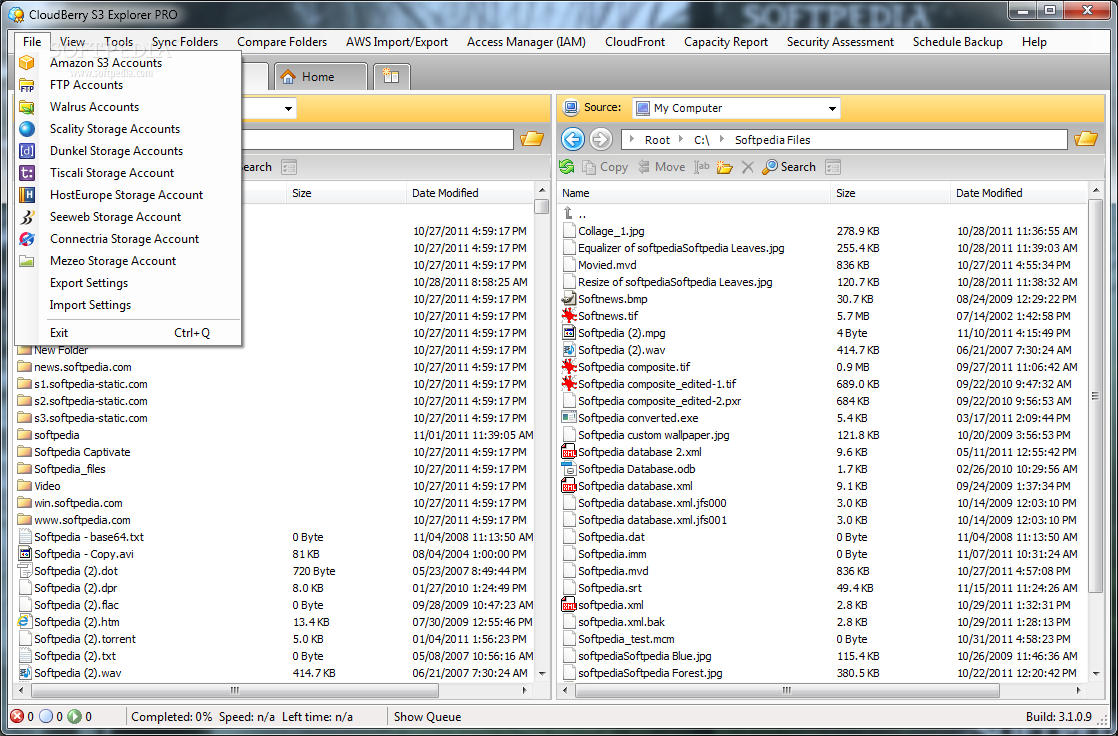The height and width of the screenshot is (736, 1118).
Task: Click the Delete X icon in right pane
Action: (x=747, y=168)
